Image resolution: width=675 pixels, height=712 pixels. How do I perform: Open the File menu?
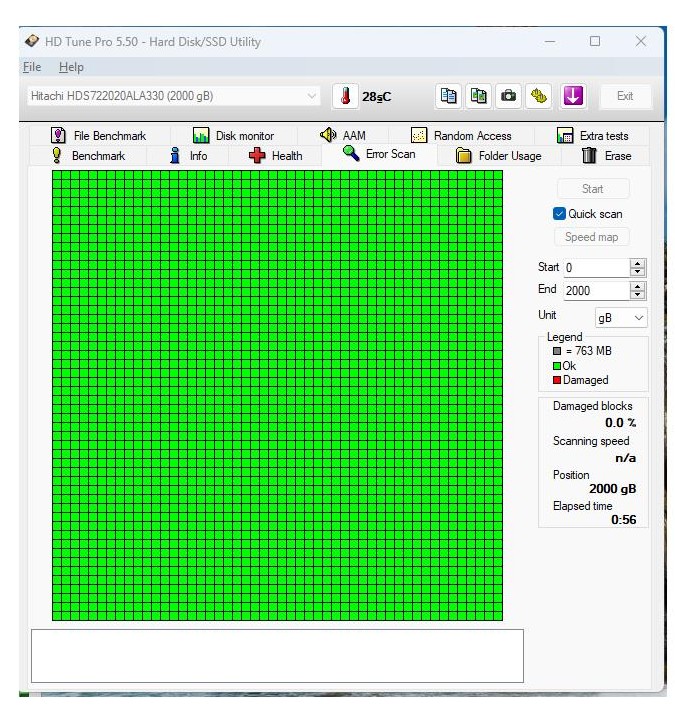click(32, 67)
